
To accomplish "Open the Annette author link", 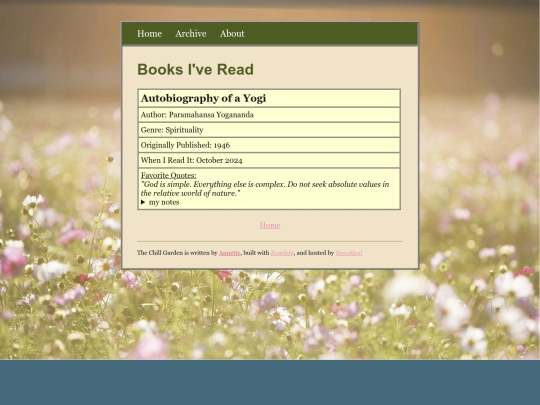I will coord(230,253).
